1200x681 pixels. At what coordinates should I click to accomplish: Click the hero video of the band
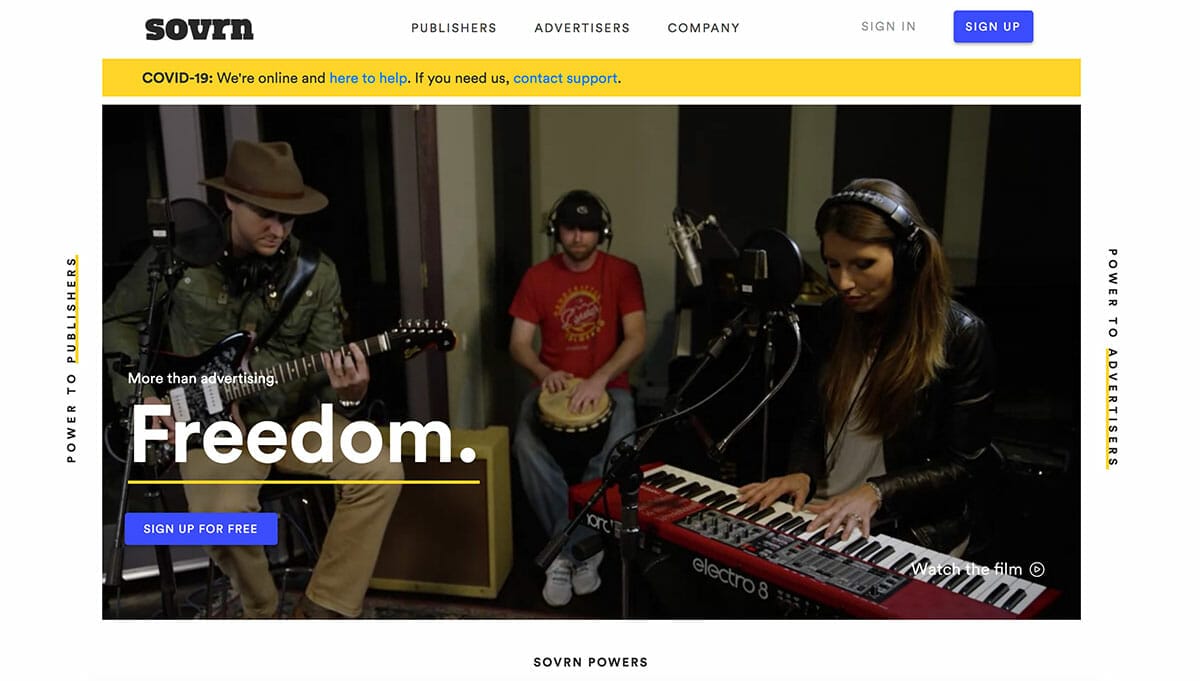tap(591, 362)
